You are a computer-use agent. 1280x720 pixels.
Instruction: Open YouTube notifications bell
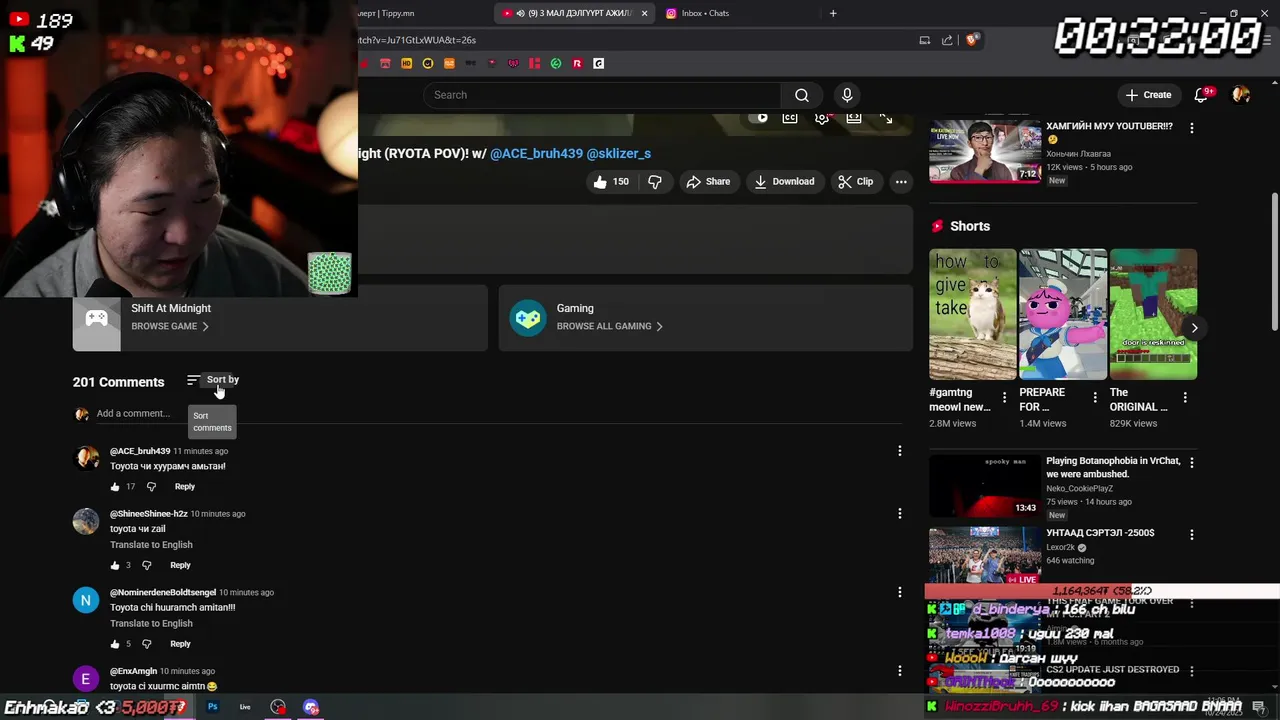[x=1201, y=95]
